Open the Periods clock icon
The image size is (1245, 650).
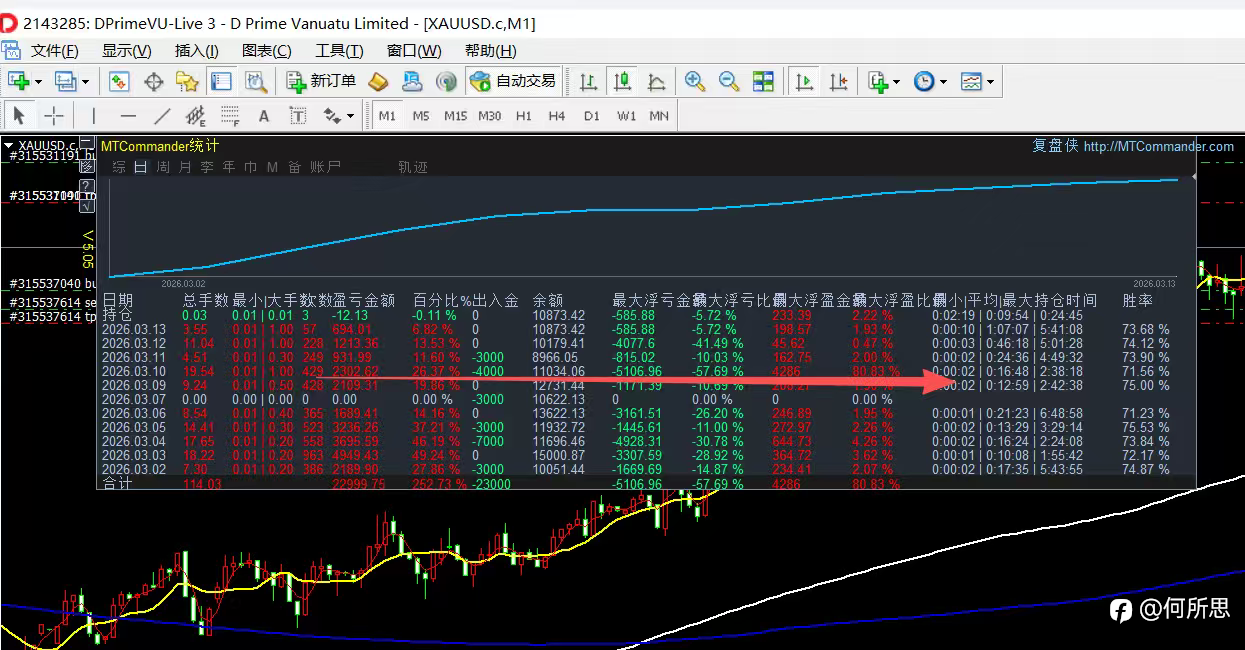(923, 81)
